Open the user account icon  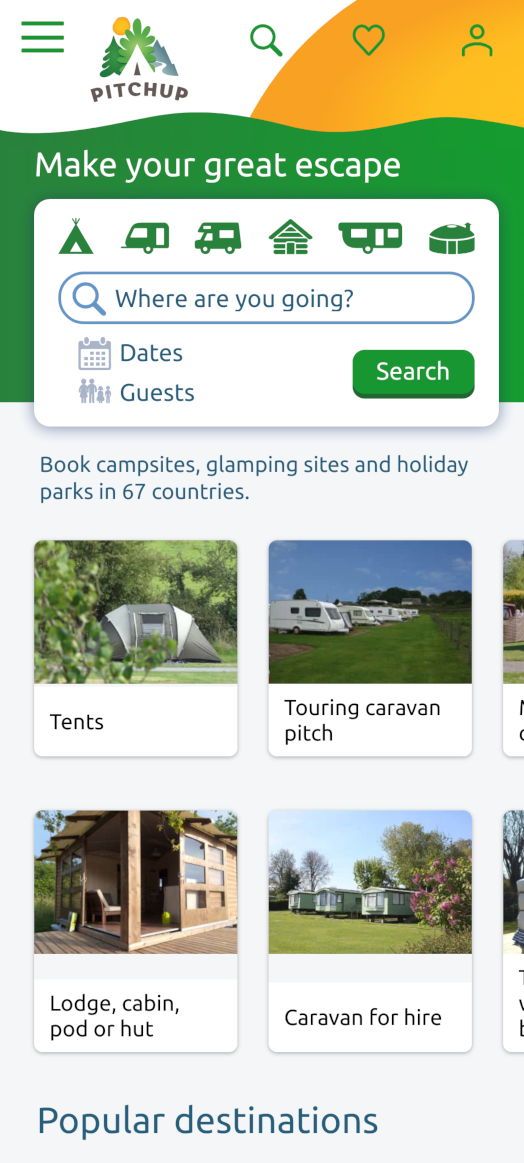pyautogui.click(x=476, y=40)
